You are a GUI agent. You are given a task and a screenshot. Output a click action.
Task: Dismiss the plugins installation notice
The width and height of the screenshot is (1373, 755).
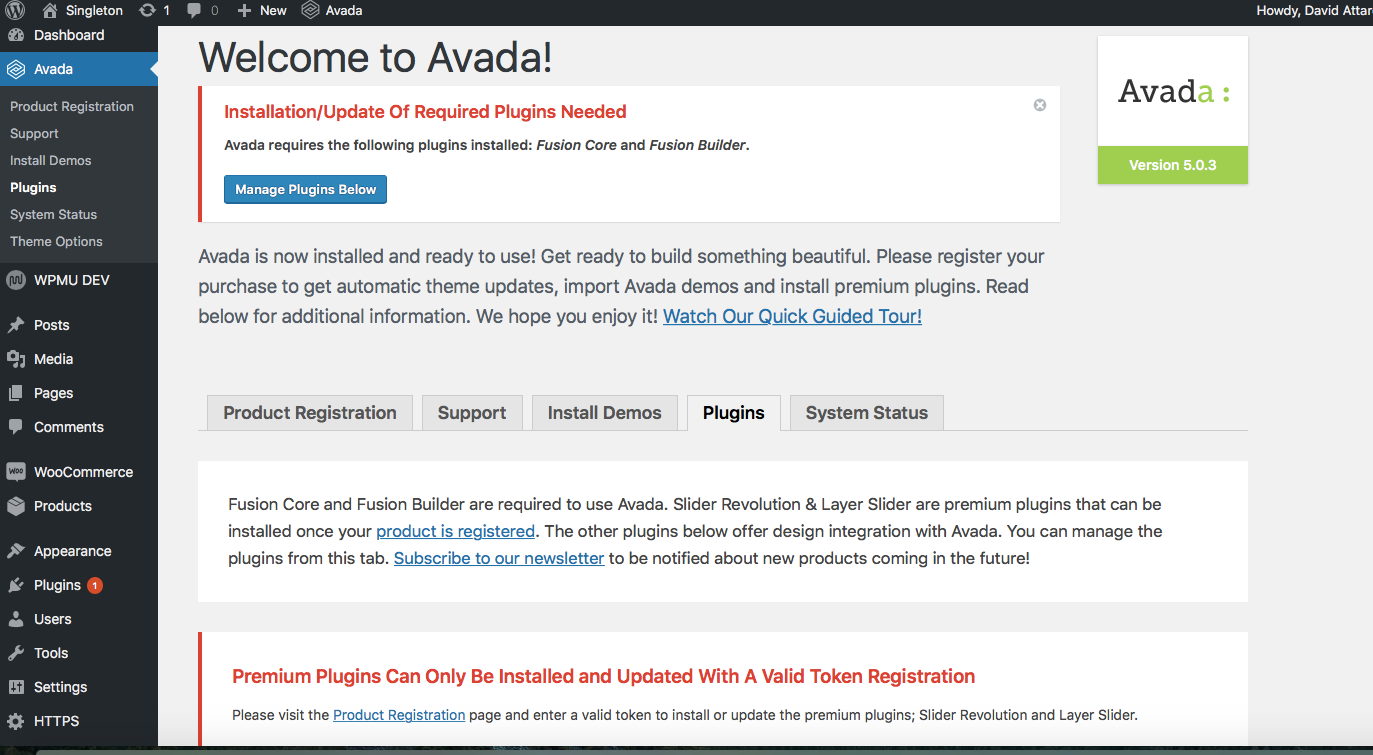point(1039,104)
